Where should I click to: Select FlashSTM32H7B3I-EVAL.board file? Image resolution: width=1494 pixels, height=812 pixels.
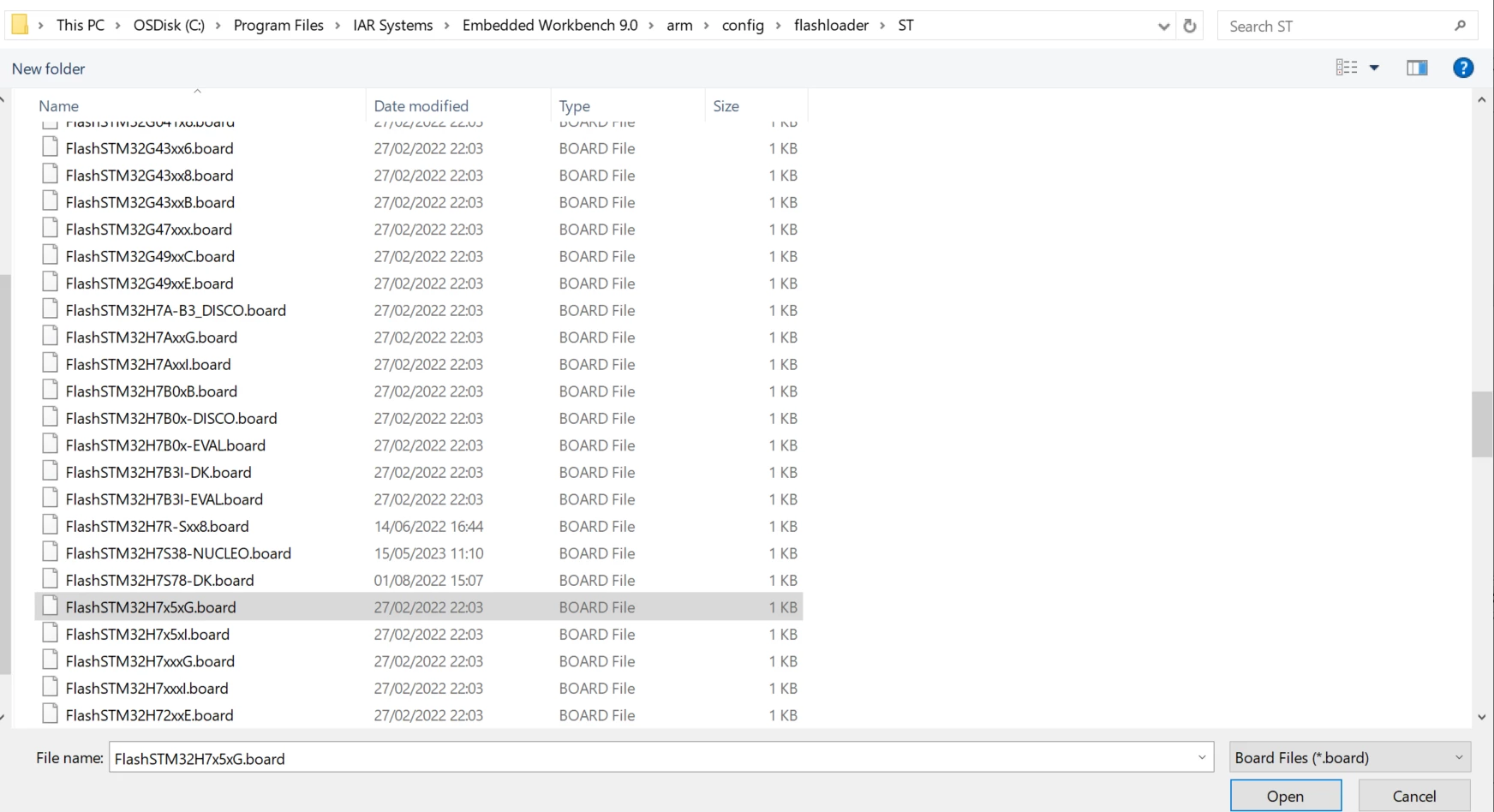click(419, 499)
